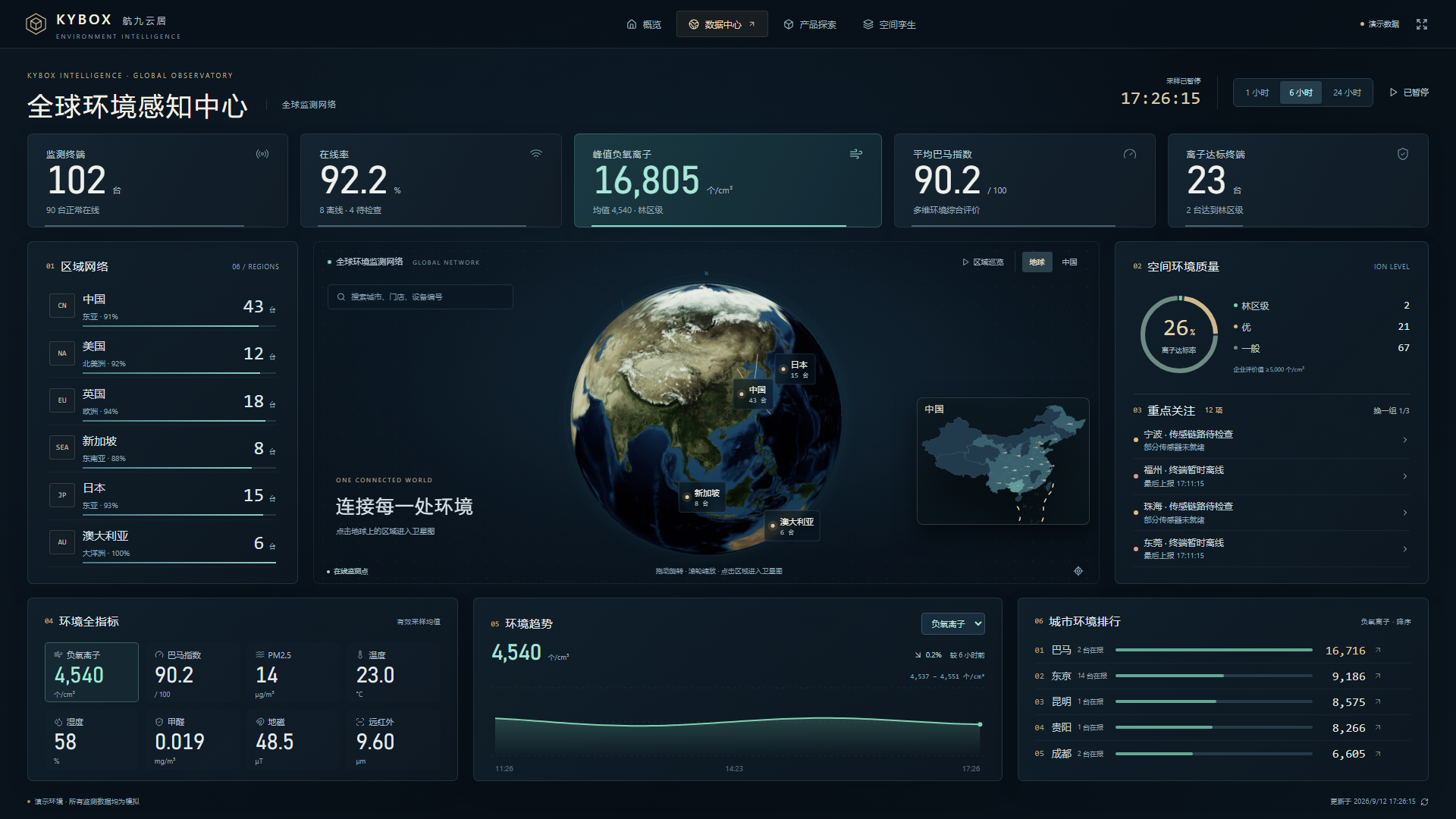Open 东京 city detail arrow icon
The image size is (1456, 819).
(x=1378, y=676)
